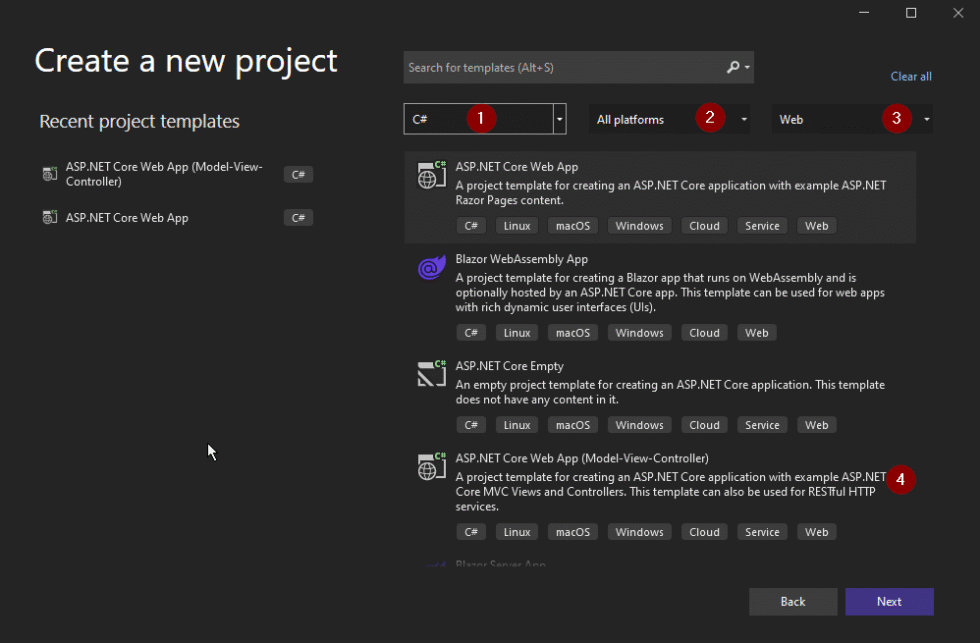This screenshot has width=980, height=643.
Task: Click Windows tag under ASP.NET Core Empty
Action: pos(639,425)
